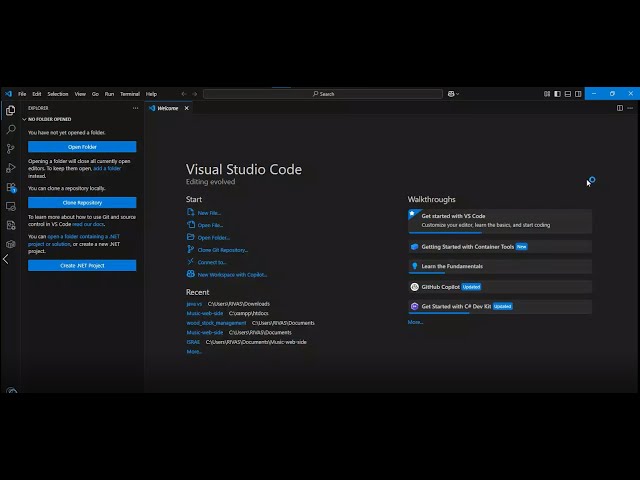Follow 'open a folder containing a .NET project' link
This screenshot has height=480, width=640.
point(73,240)
